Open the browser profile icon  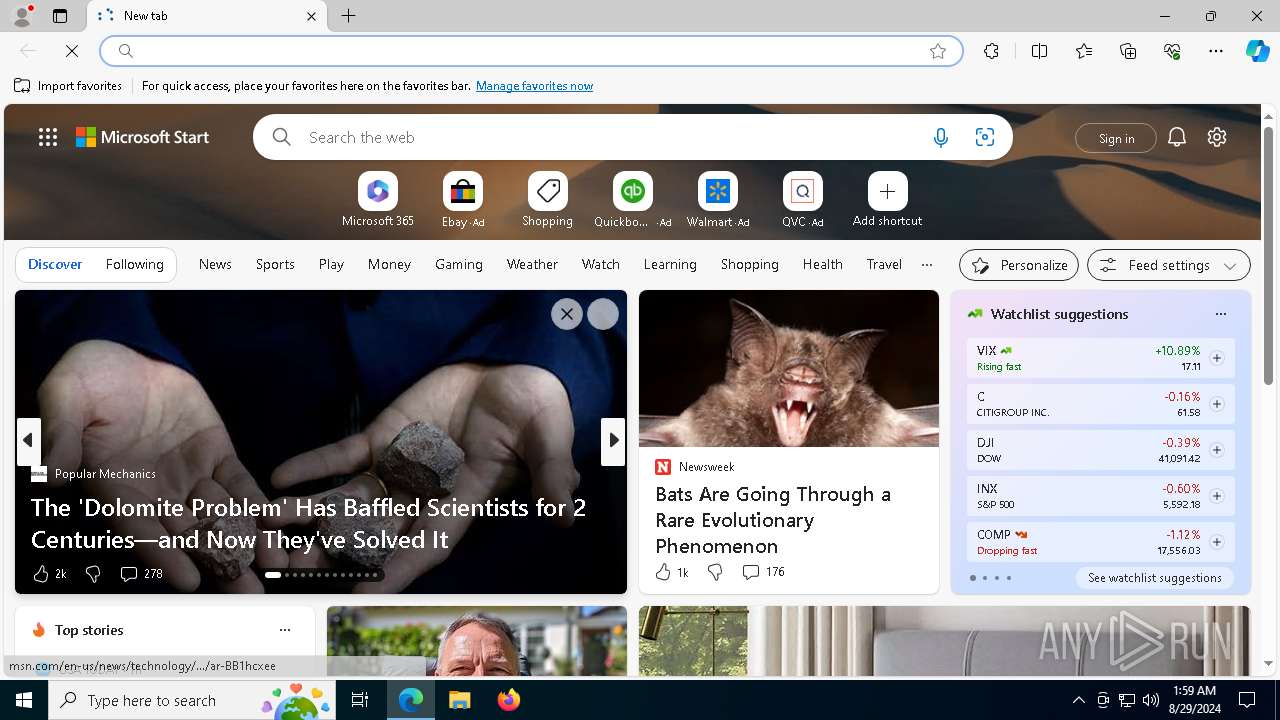[22, 16]
